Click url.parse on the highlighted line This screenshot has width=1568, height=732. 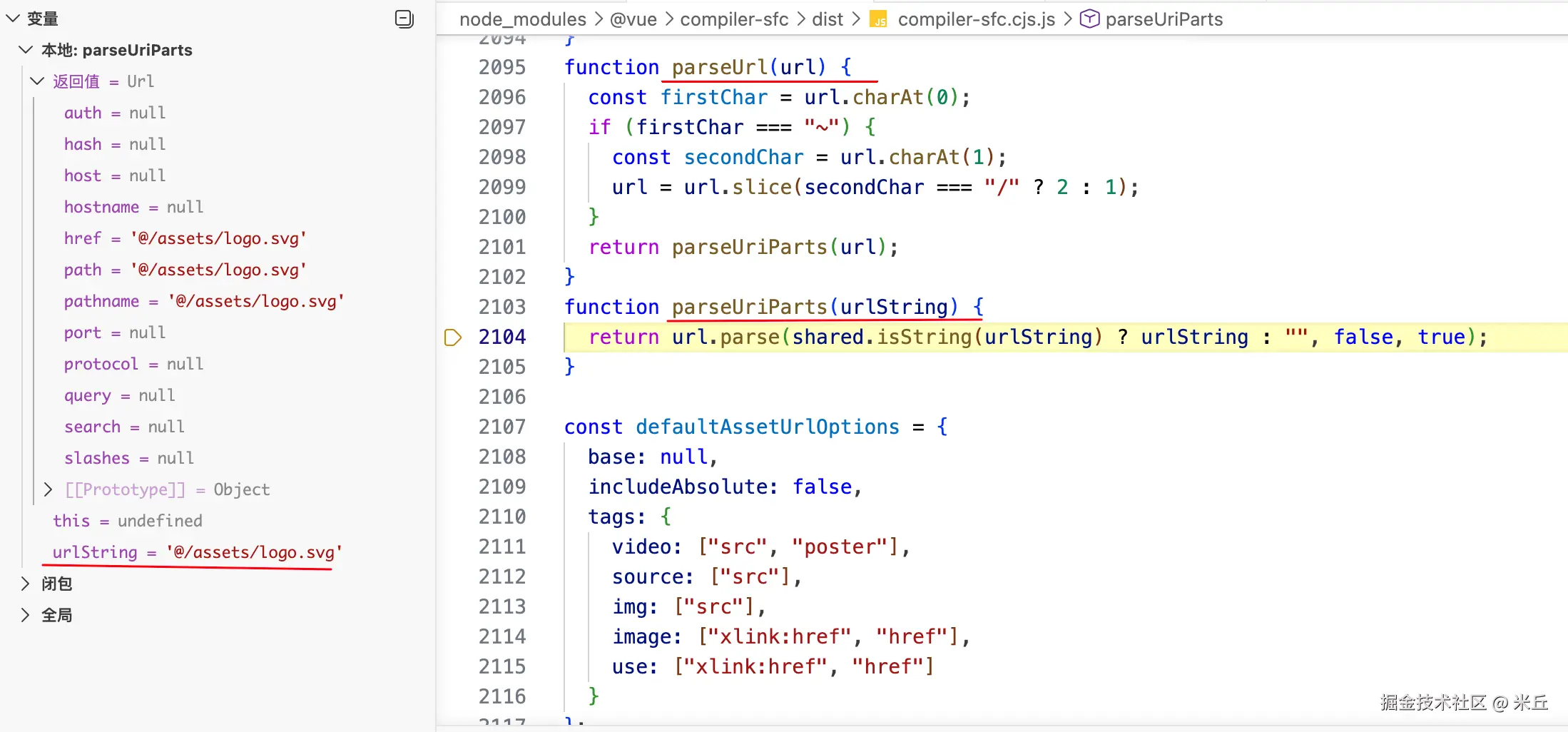726,337
